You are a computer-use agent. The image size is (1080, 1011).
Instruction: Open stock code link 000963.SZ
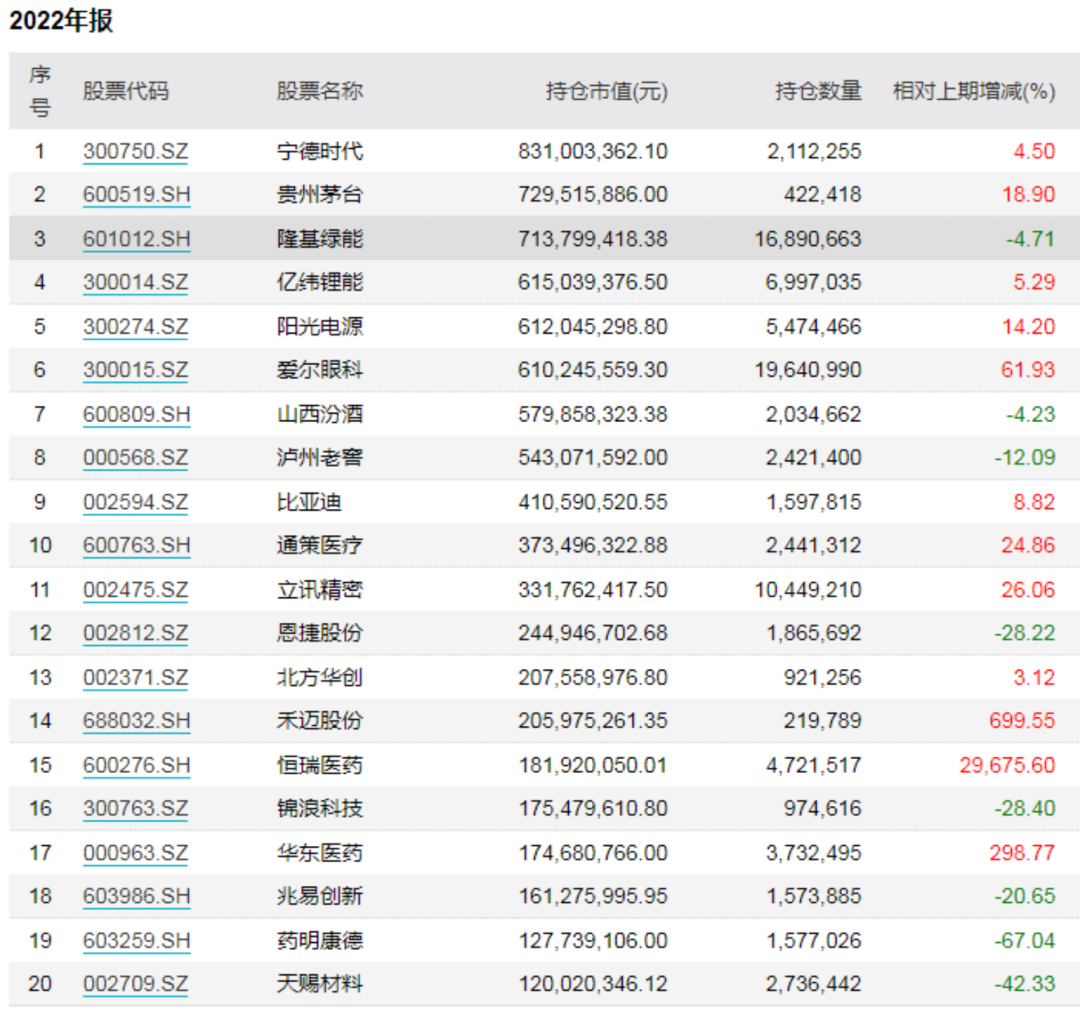pos(136,853)
